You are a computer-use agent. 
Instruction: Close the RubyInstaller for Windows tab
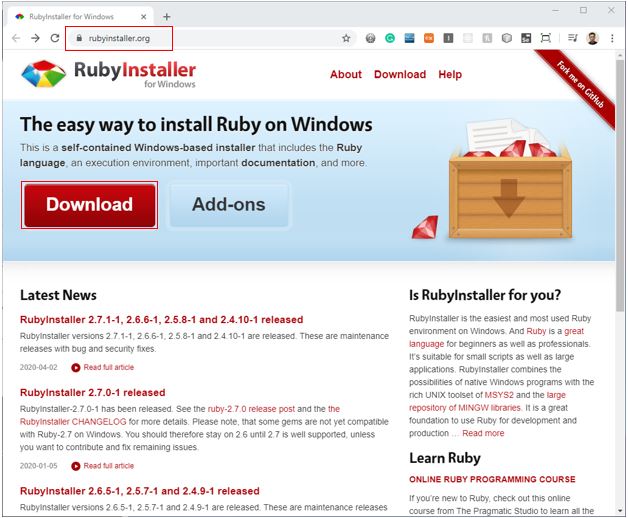point(143,17)
